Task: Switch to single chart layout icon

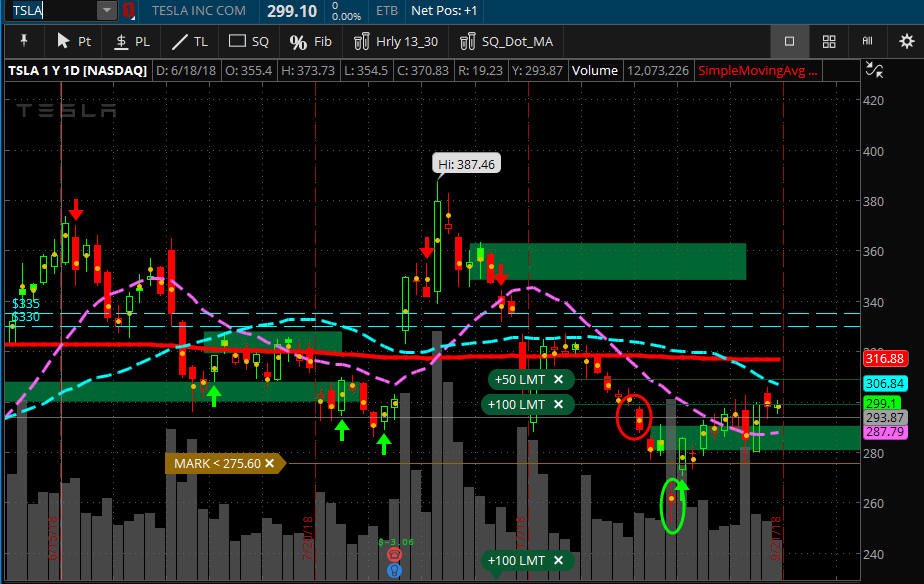Action: tap(789, 41)
